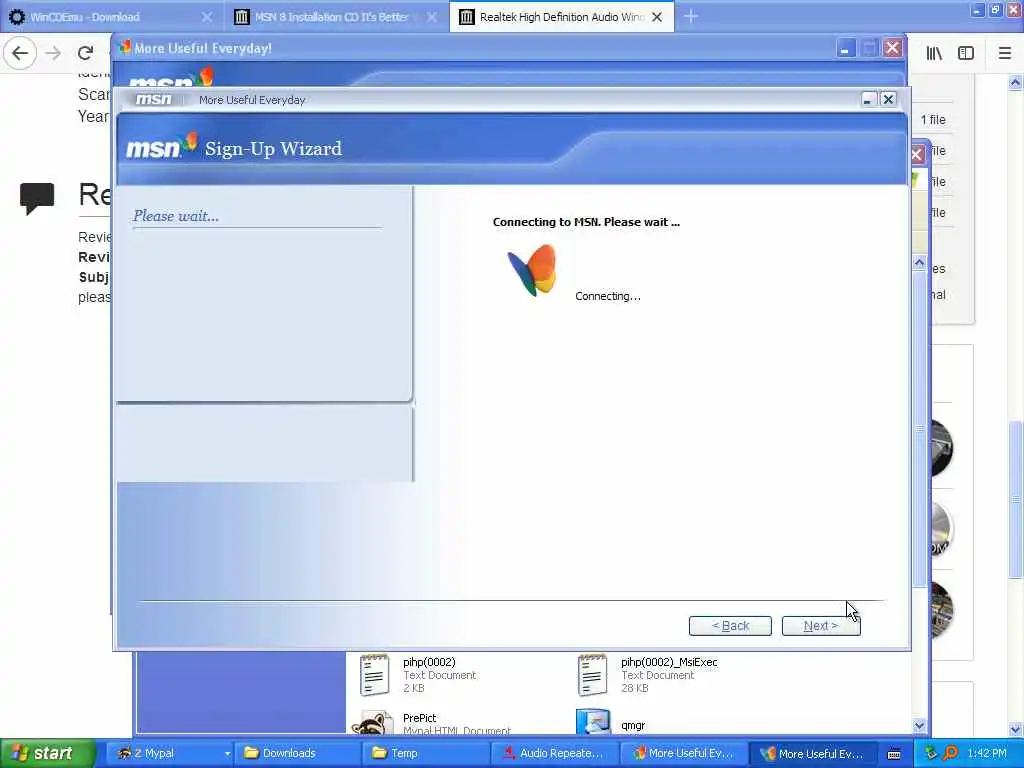The image size is (1024, 768).
Task: Select the Realtek High Definition Audio tab
Action: [x=562, y=17]
